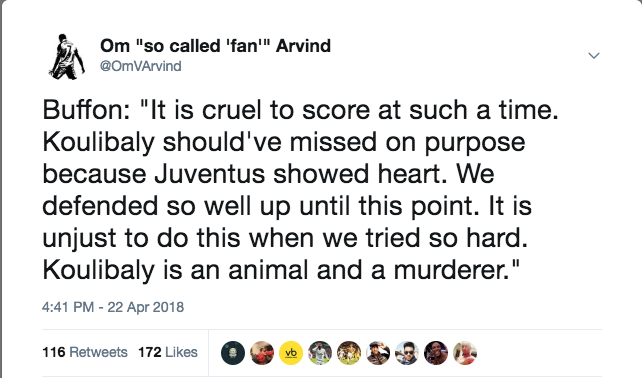Open the 4:41 PM - 22 Apr 2018 timestamp

pos(113,307)
